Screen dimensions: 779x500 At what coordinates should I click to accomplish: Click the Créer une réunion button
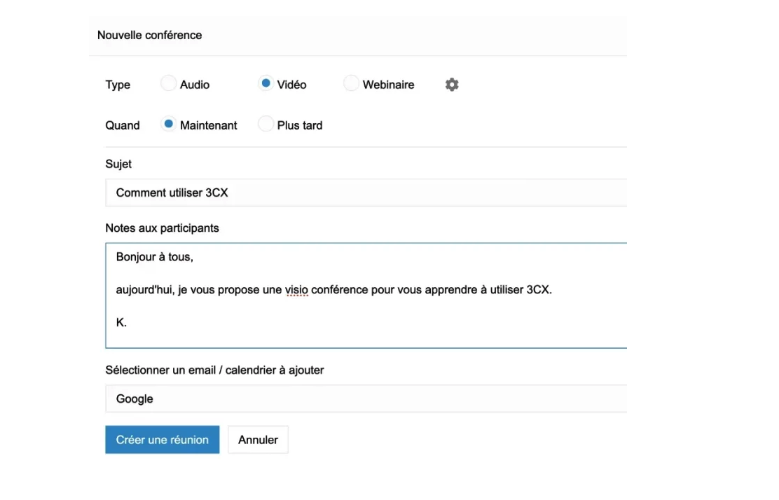click(x=162, y=440)
